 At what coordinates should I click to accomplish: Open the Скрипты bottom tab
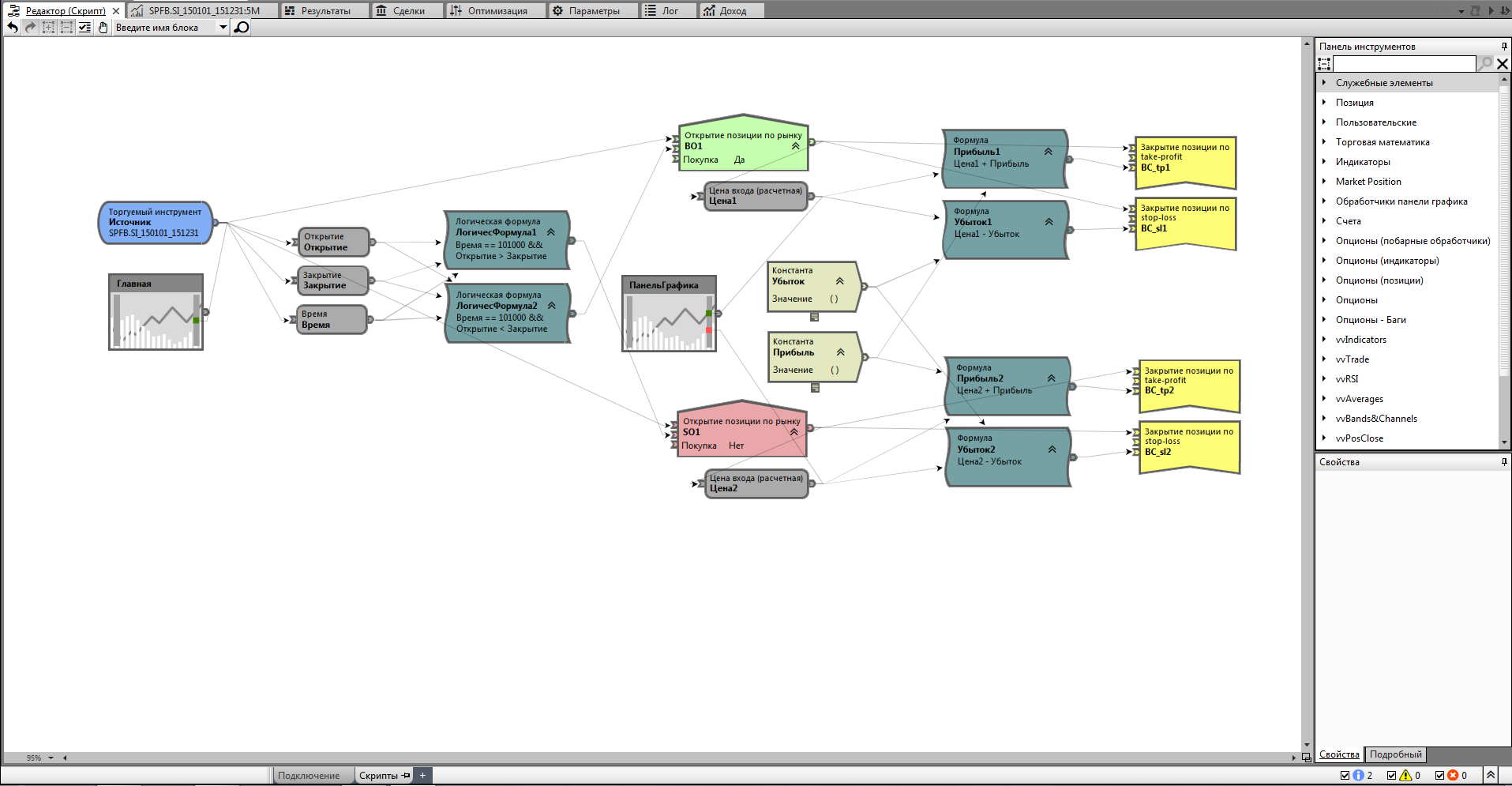coord(384,776)
